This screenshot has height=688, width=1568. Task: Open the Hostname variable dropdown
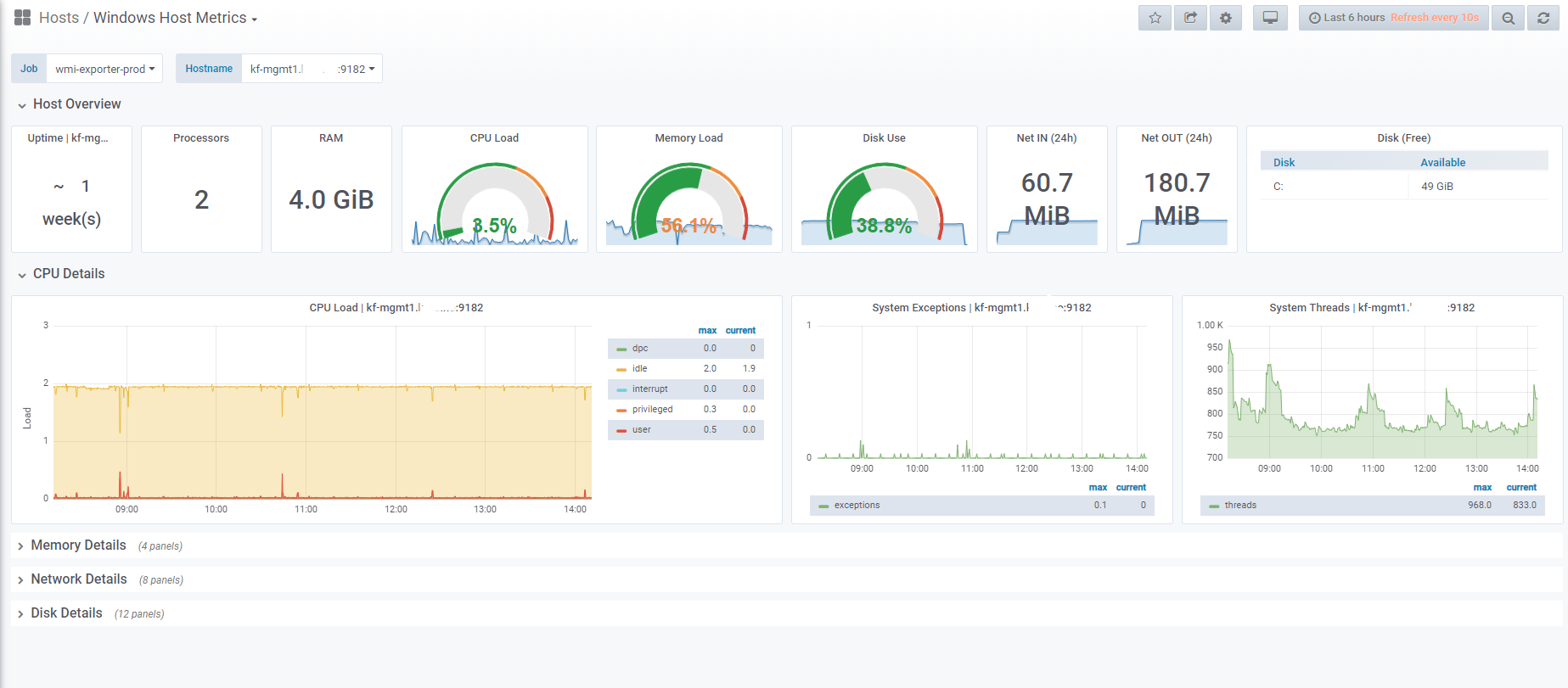pyautogui.click(x=312, y=69)
